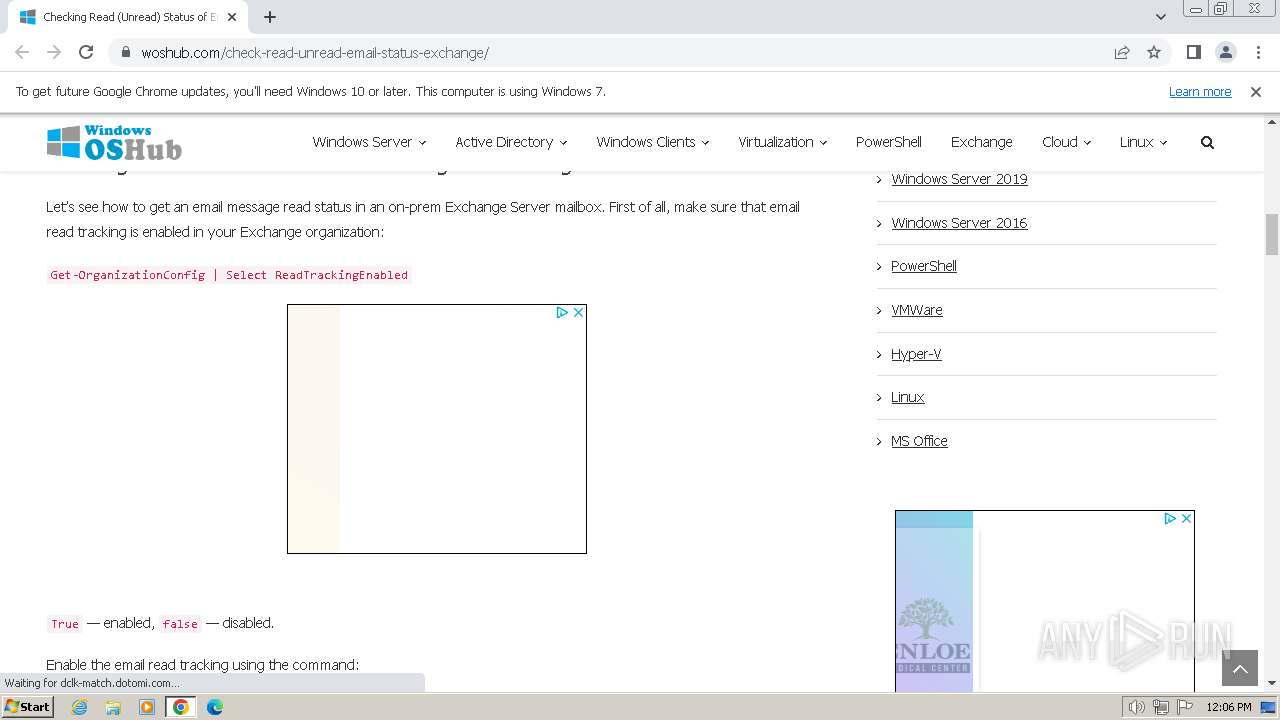Reload the page with refresh icon

(86, 52)
